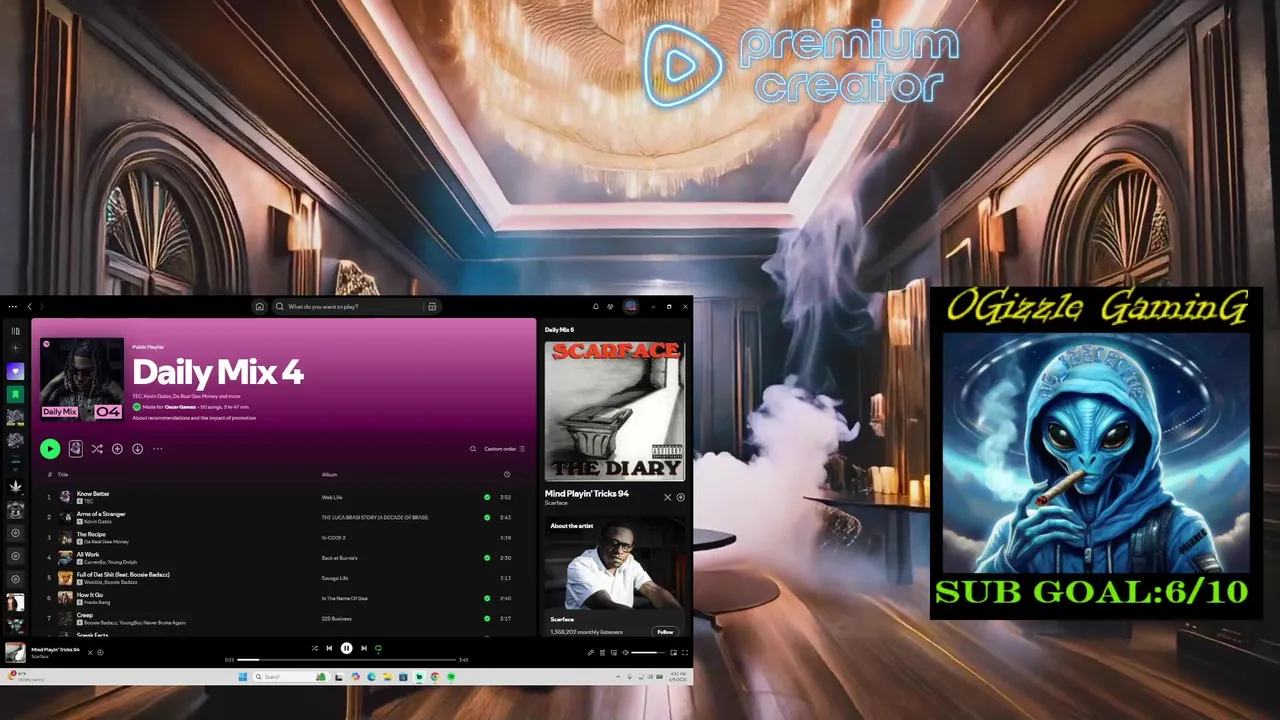1280x720 pixels.
Task: Download Daily Mix 4 with arrow icon
Action: coord(137,449)
